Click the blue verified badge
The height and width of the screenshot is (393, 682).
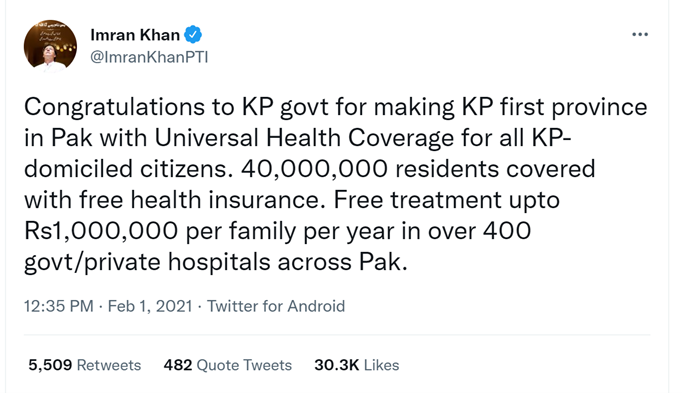[193, 34]
